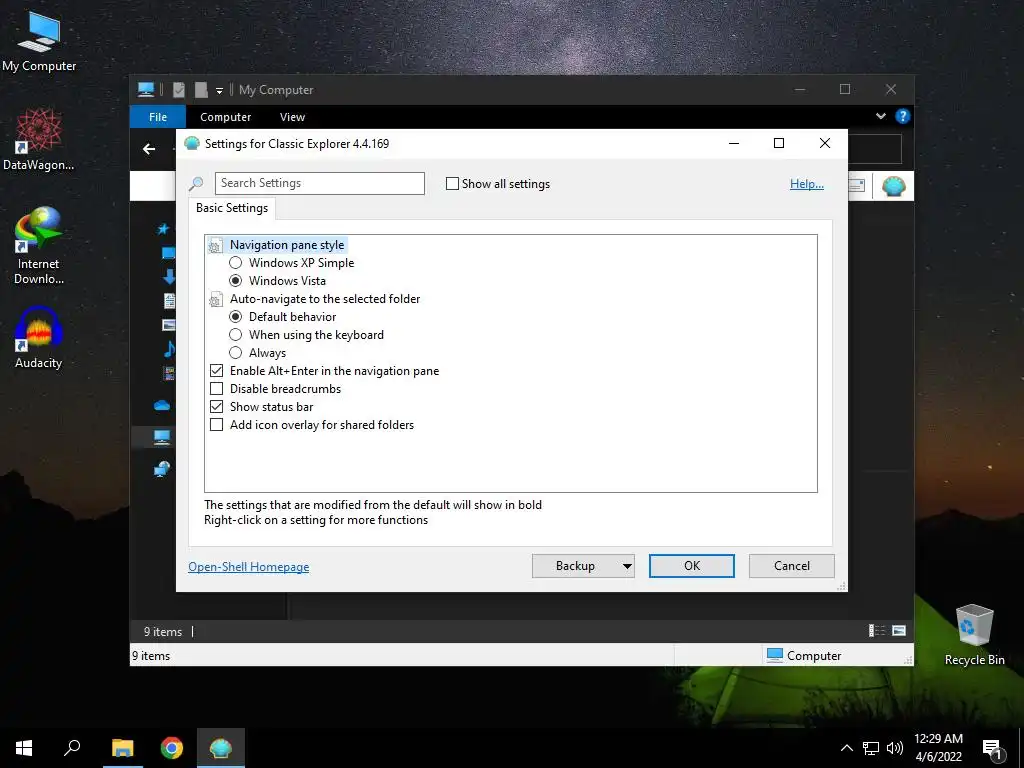Launch Internet Download Manager desktop icon
Image resolution: width=1024 pixels, height=768 pixels.
click(39, 246)
